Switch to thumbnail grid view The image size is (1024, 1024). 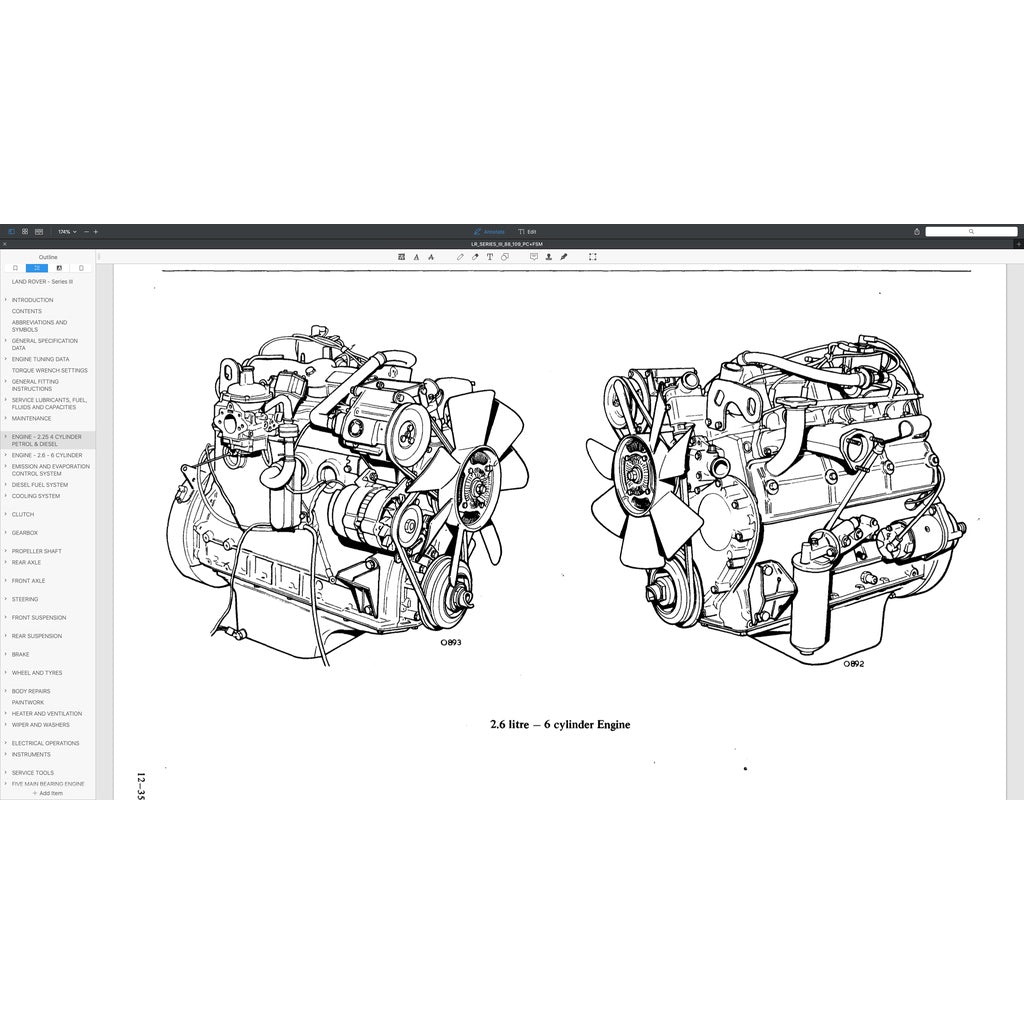tap(25, 231)
